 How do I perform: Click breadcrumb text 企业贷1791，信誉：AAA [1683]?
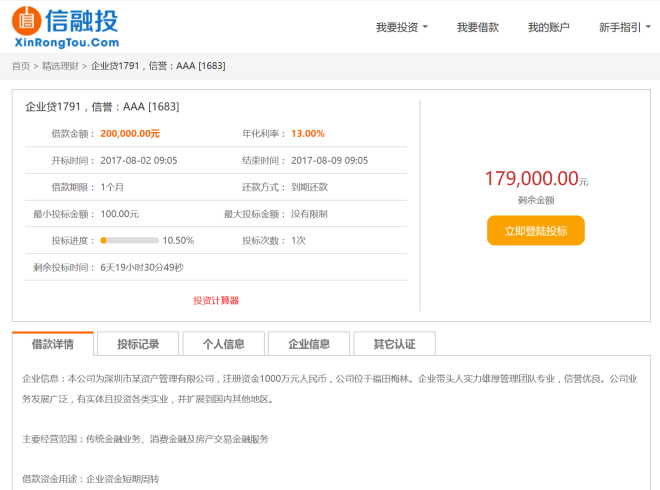point(158,66)
